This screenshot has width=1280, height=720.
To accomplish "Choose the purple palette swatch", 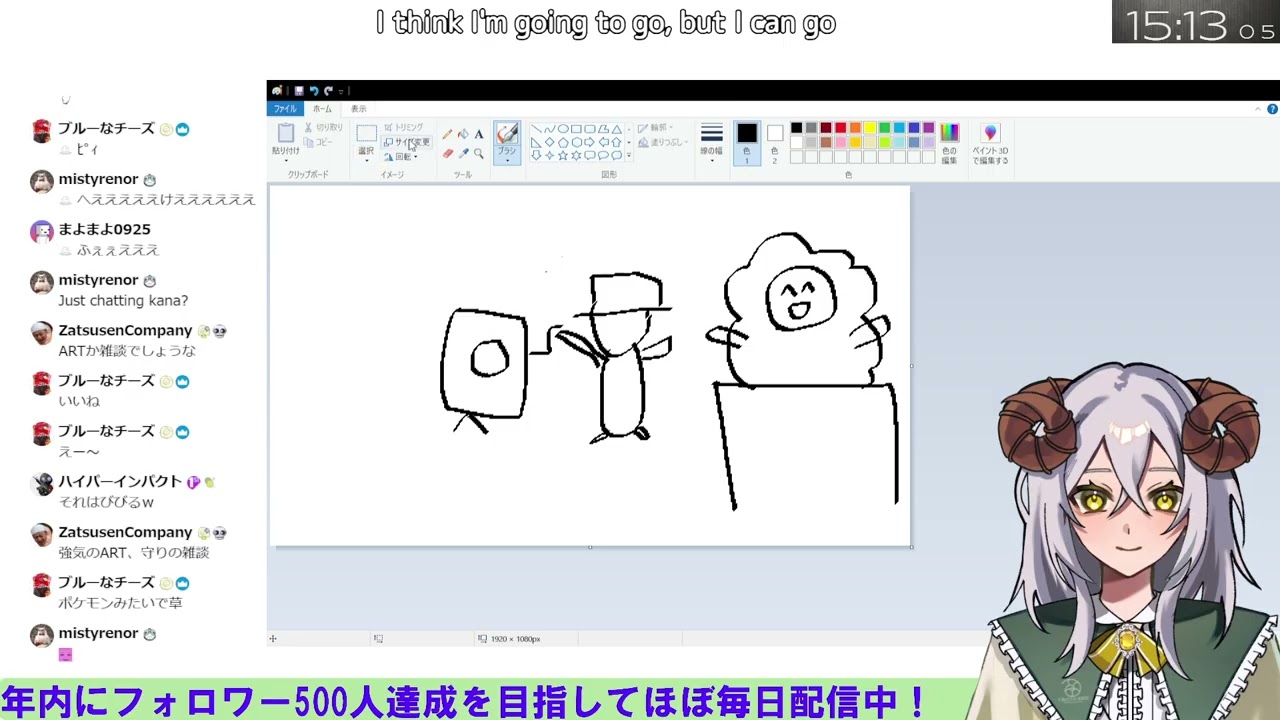I will click(x=929, y=128).
